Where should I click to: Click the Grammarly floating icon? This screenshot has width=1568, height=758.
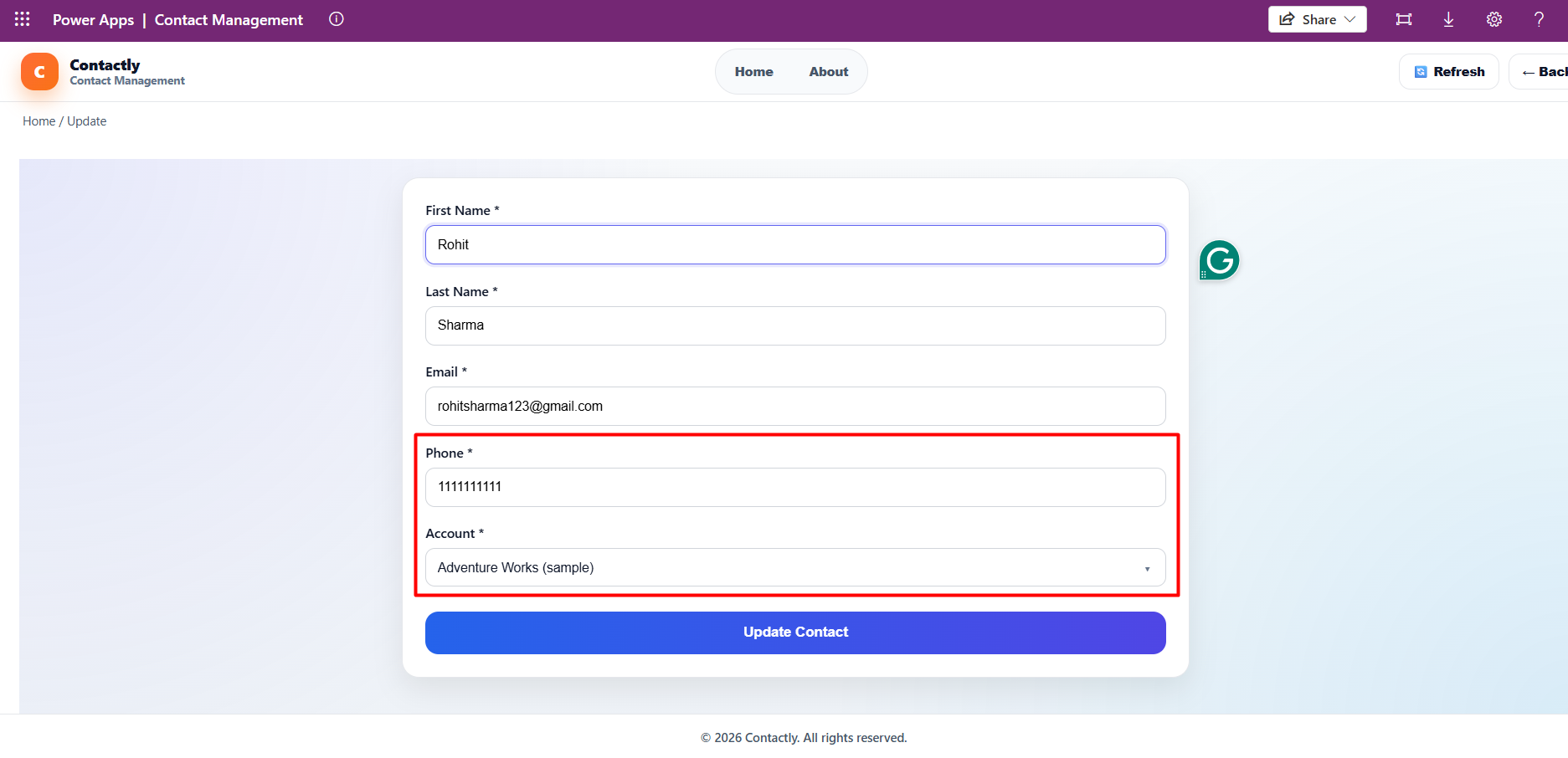click(x=1219, y=260)
